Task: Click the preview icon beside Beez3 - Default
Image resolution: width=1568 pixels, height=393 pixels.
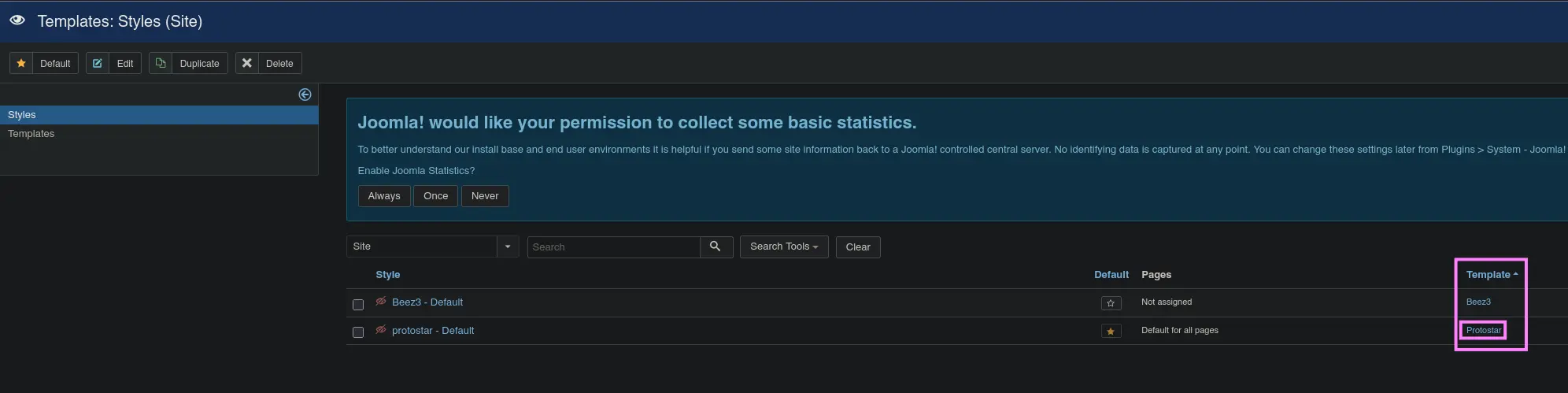Action: coord(381,302)
